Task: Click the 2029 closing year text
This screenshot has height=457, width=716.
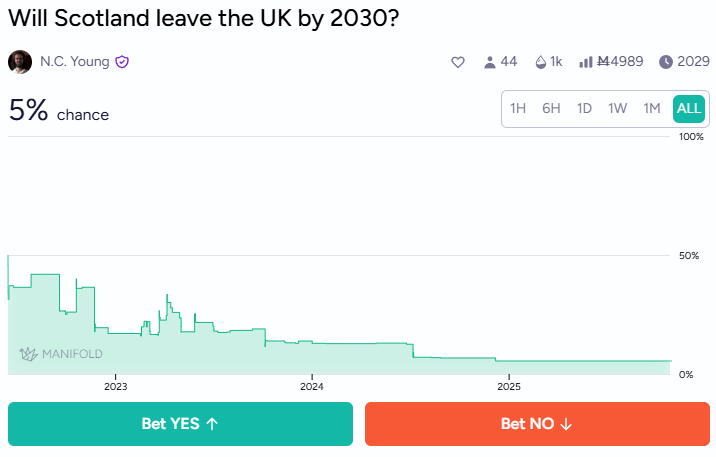Action: click(693, 62)
